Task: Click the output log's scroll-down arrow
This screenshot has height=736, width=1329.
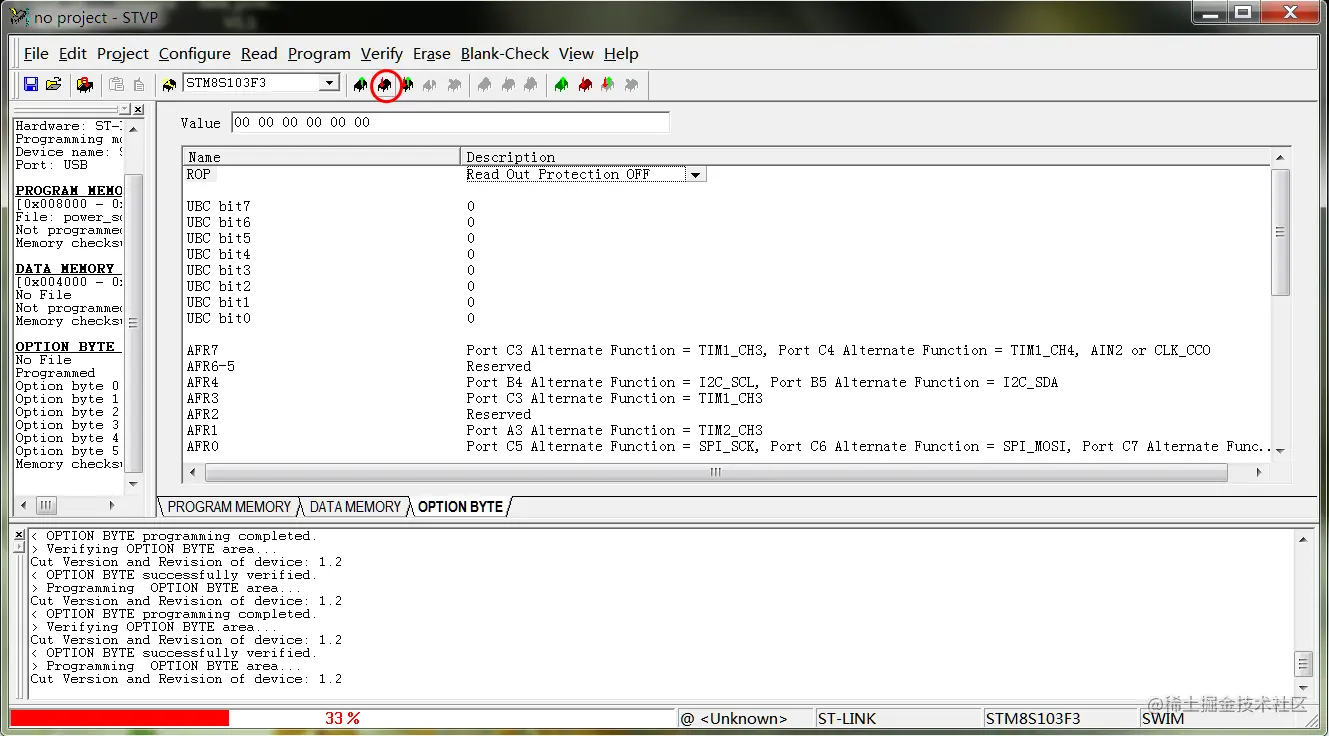Action: [1303, 688]
